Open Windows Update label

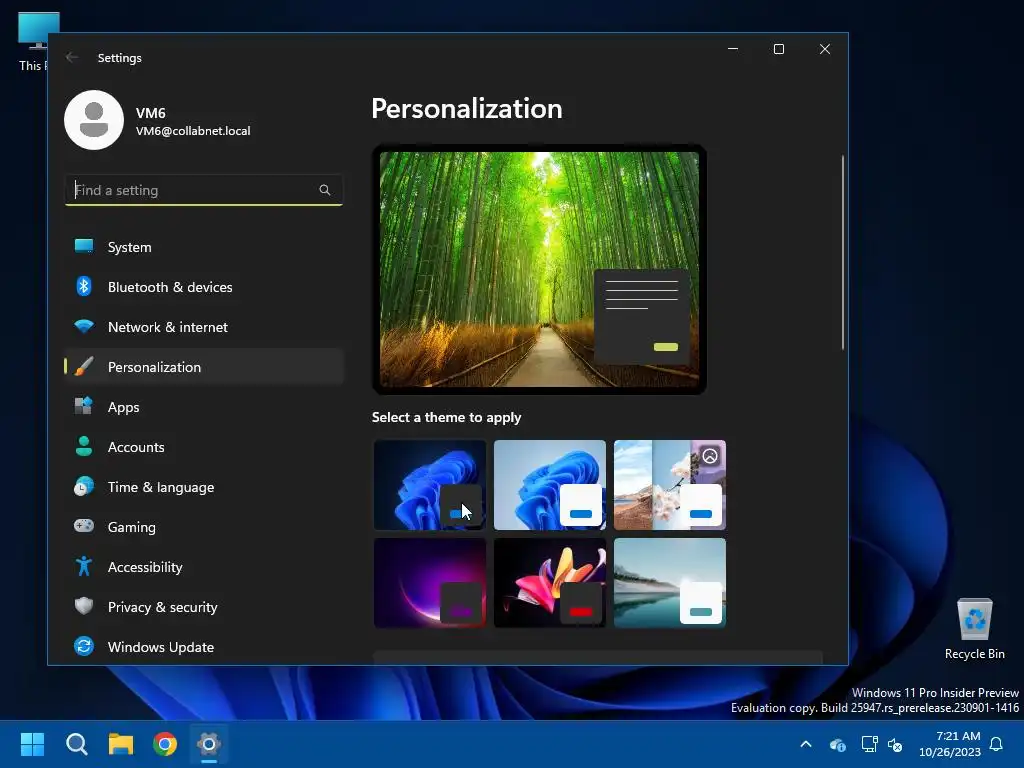coord(161,647)
